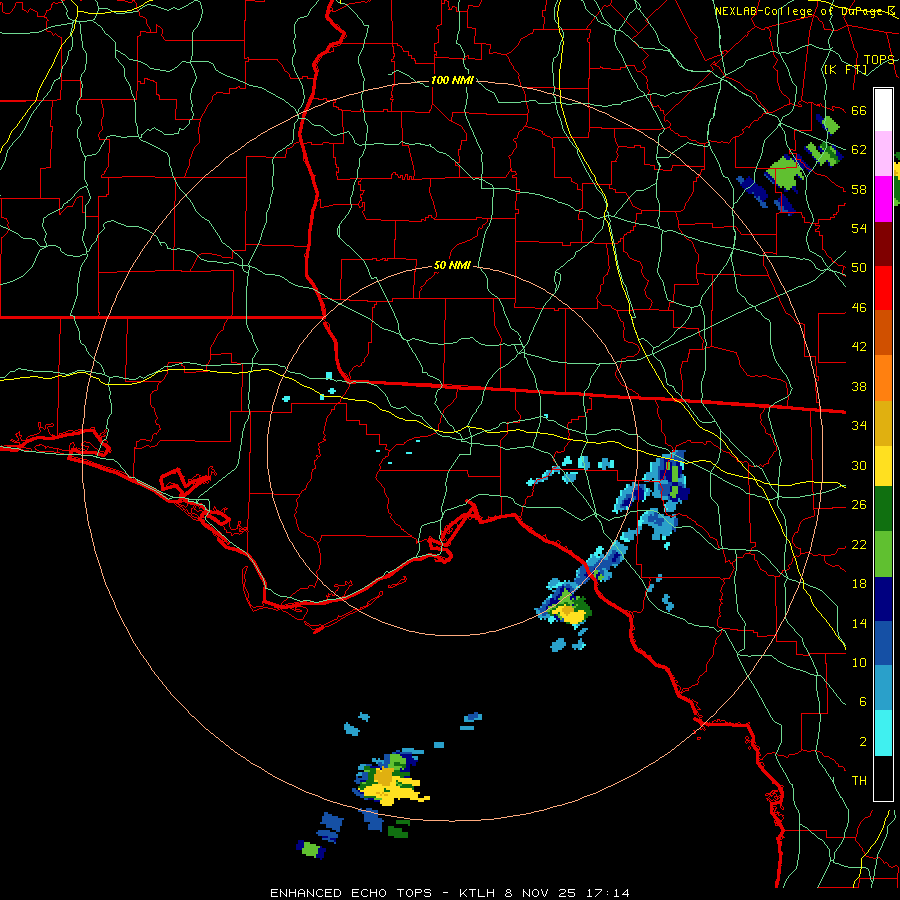Click the 100 NMI range ring label
Screen dimensions: 900x900
click(452, 80)
